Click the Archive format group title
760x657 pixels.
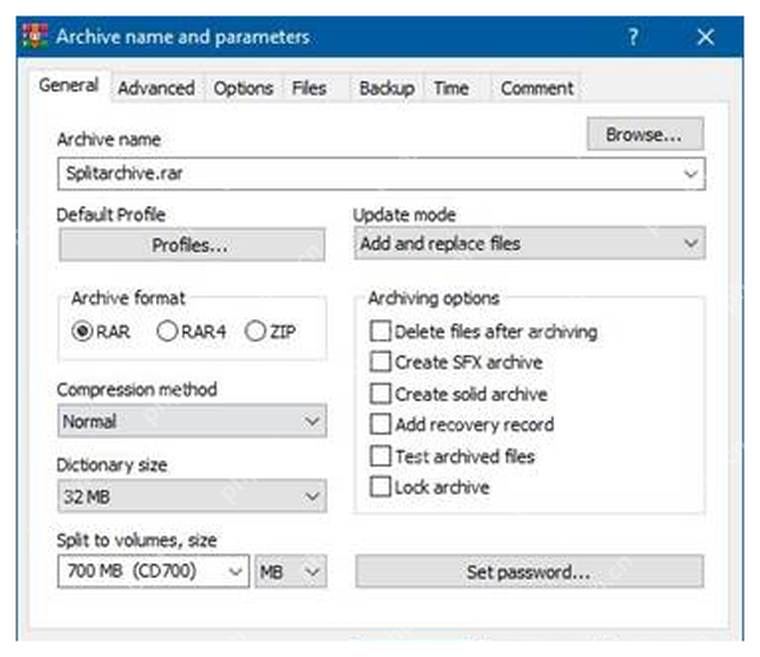[x=128, y=298]
